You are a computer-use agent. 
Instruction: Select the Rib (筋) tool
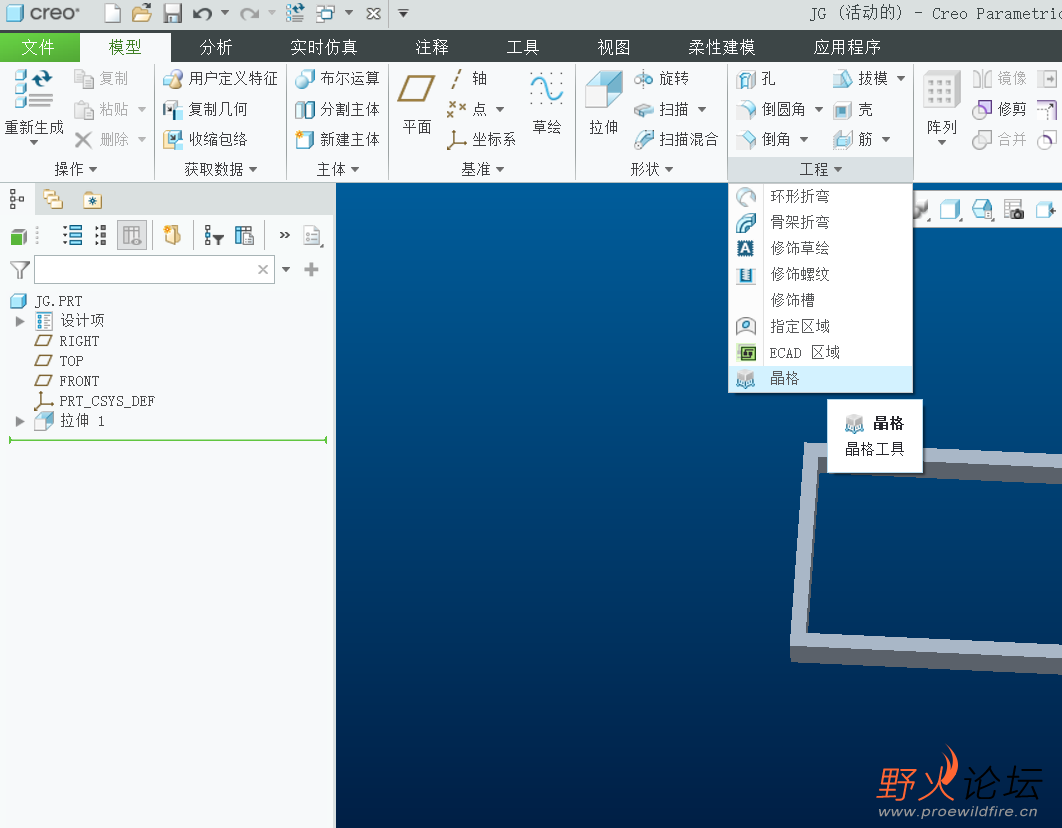[853, 139]
